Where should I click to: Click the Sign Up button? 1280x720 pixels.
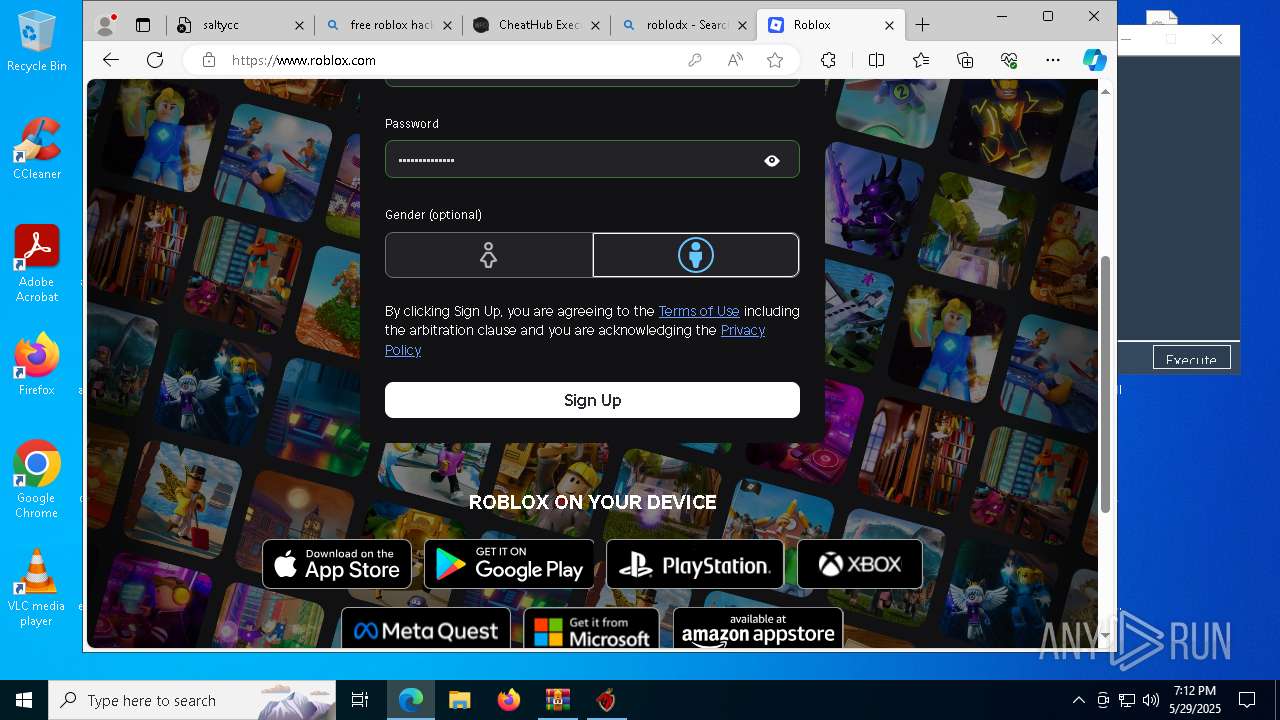(x=592, y=400)
